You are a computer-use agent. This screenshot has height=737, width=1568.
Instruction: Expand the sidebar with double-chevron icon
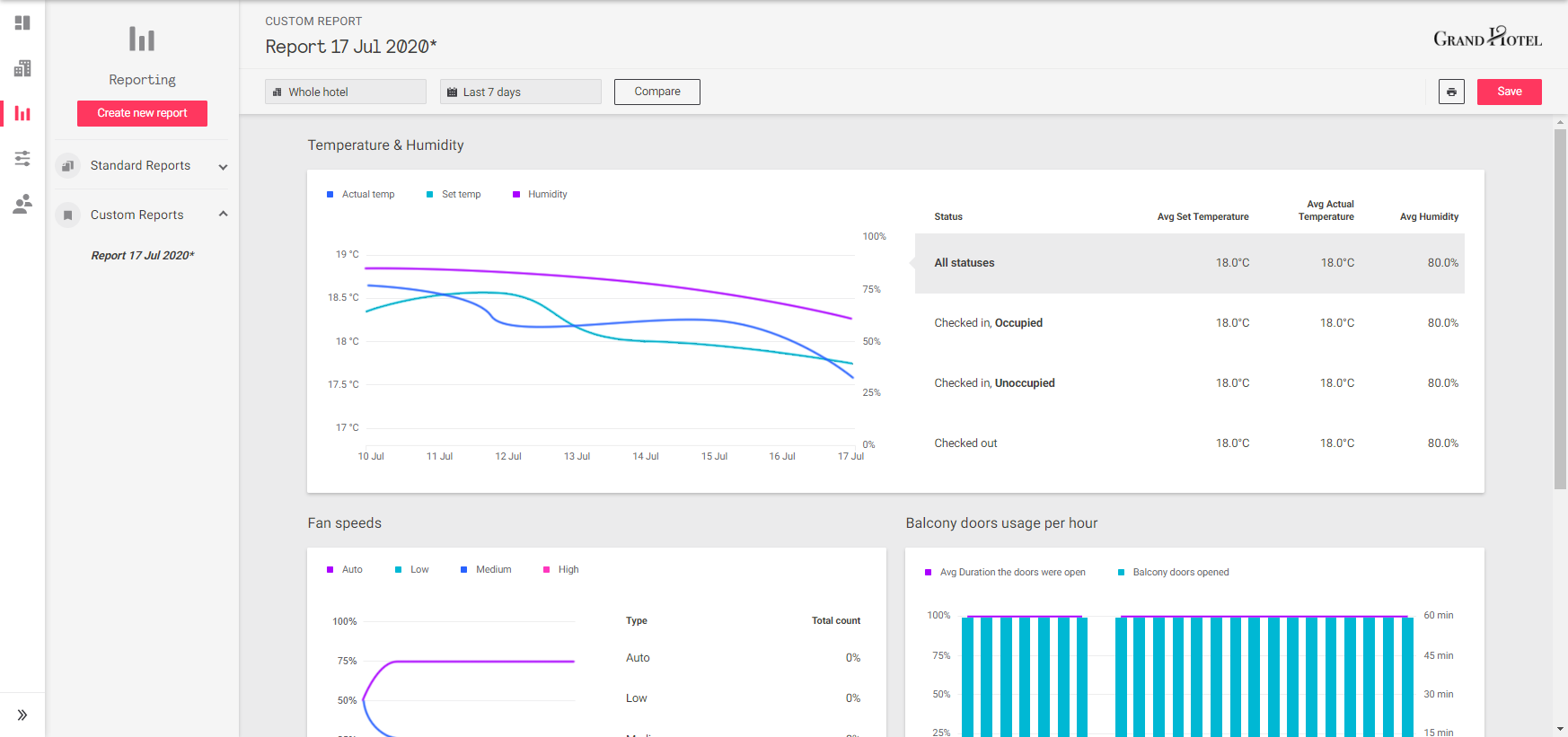[x=22, y=715]
